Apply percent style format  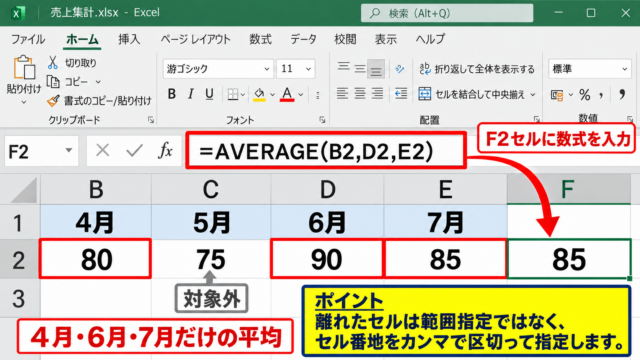(585, 95)
